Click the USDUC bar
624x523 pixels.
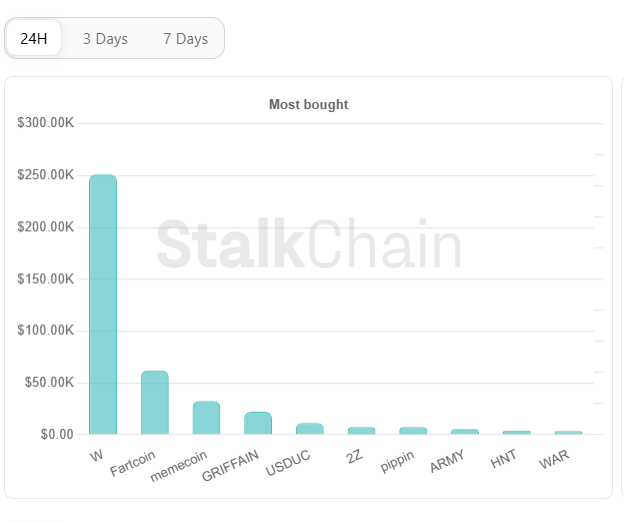[310, 429]
